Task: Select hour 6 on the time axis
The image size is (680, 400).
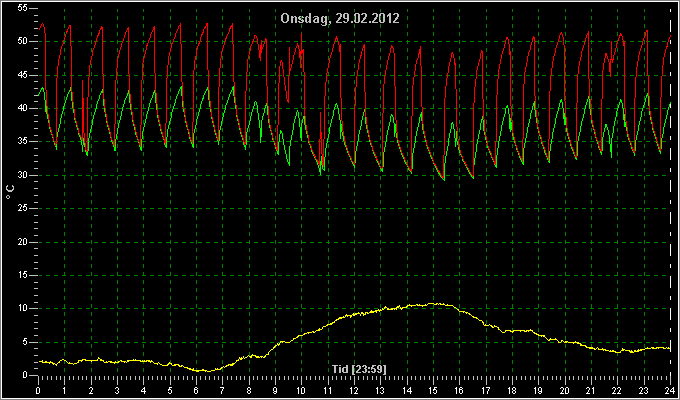Action: 196,390
